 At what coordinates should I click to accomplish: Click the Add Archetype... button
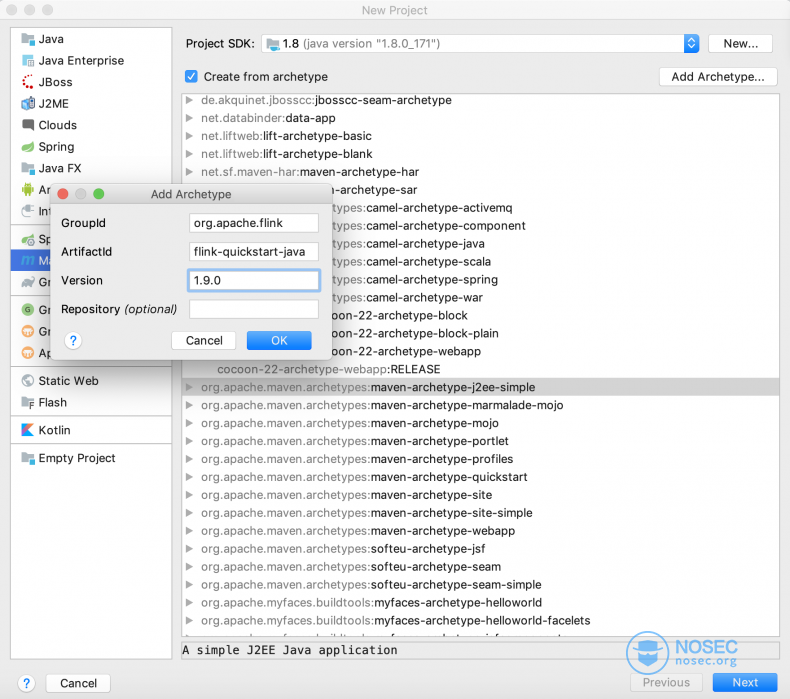tap(717, 77)
